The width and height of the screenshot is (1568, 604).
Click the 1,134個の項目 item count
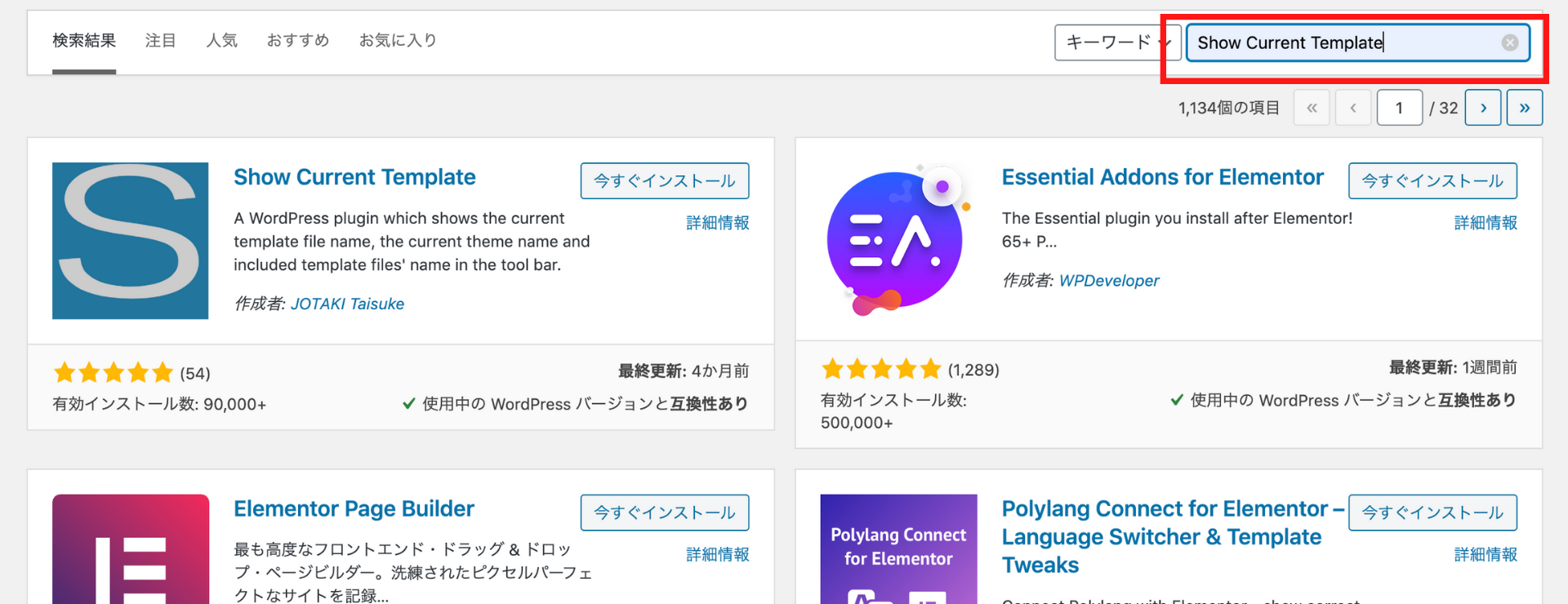point(1229,108)
